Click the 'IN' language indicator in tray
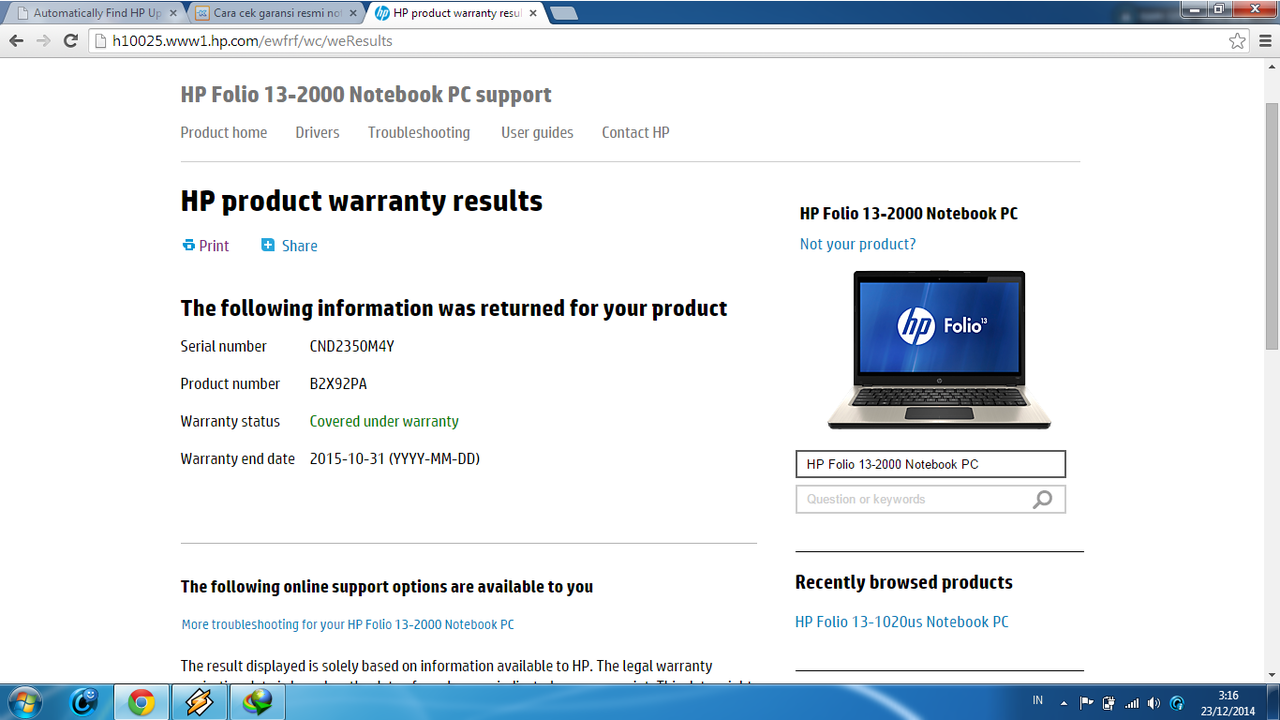 1037,701
